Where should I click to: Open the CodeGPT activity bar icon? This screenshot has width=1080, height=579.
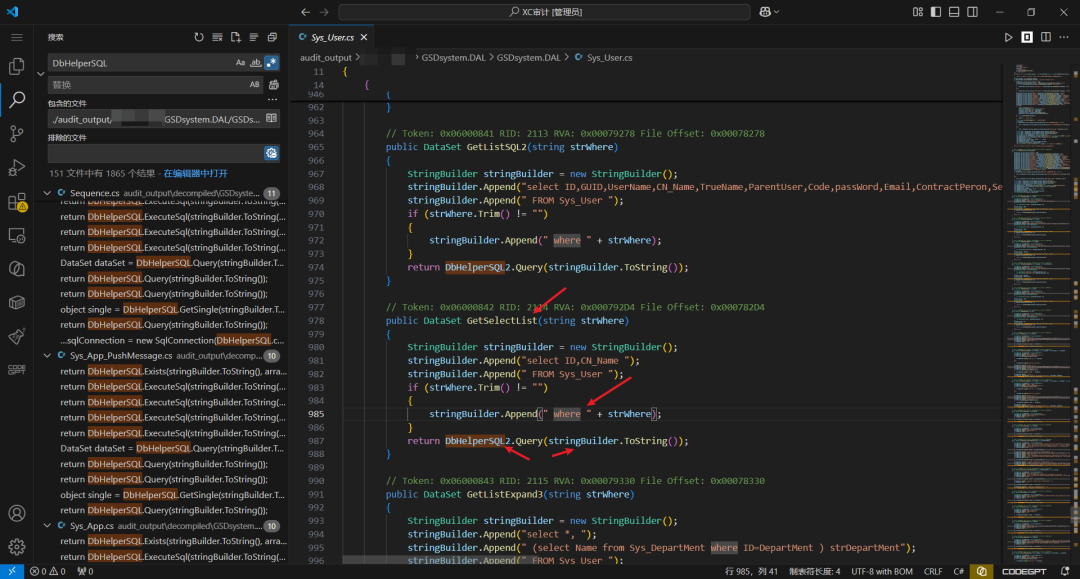tap(17, 370)
